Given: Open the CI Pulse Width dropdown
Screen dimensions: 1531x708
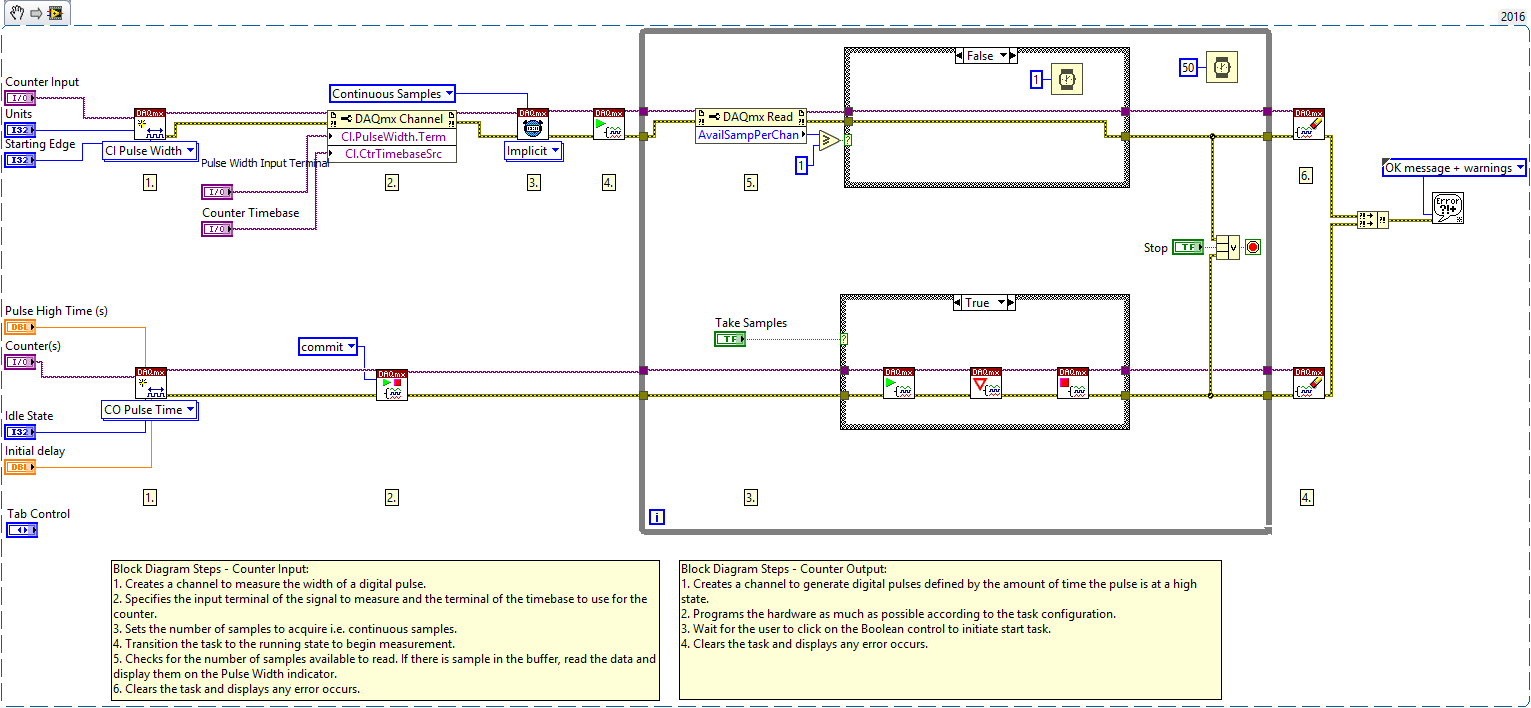Looking at the screenshot, I should [x=149, y=151].
